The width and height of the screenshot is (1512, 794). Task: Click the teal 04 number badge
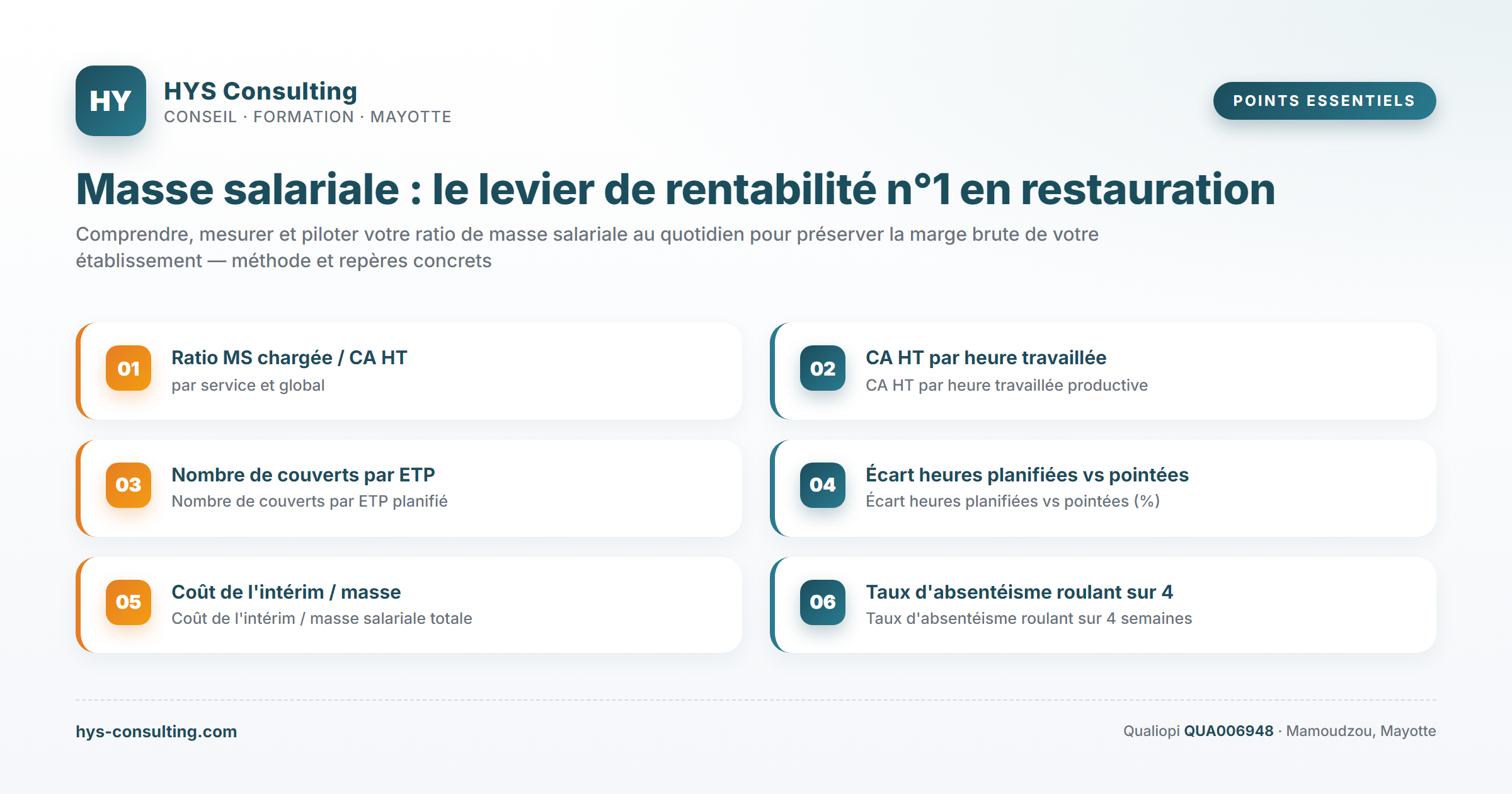pos(823,485)
